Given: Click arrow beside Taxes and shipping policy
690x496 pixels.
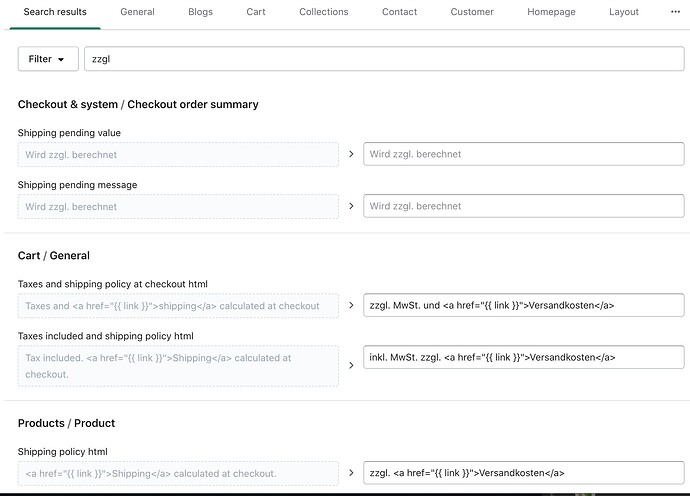Looking at the screenshot, I should point(351,305).
